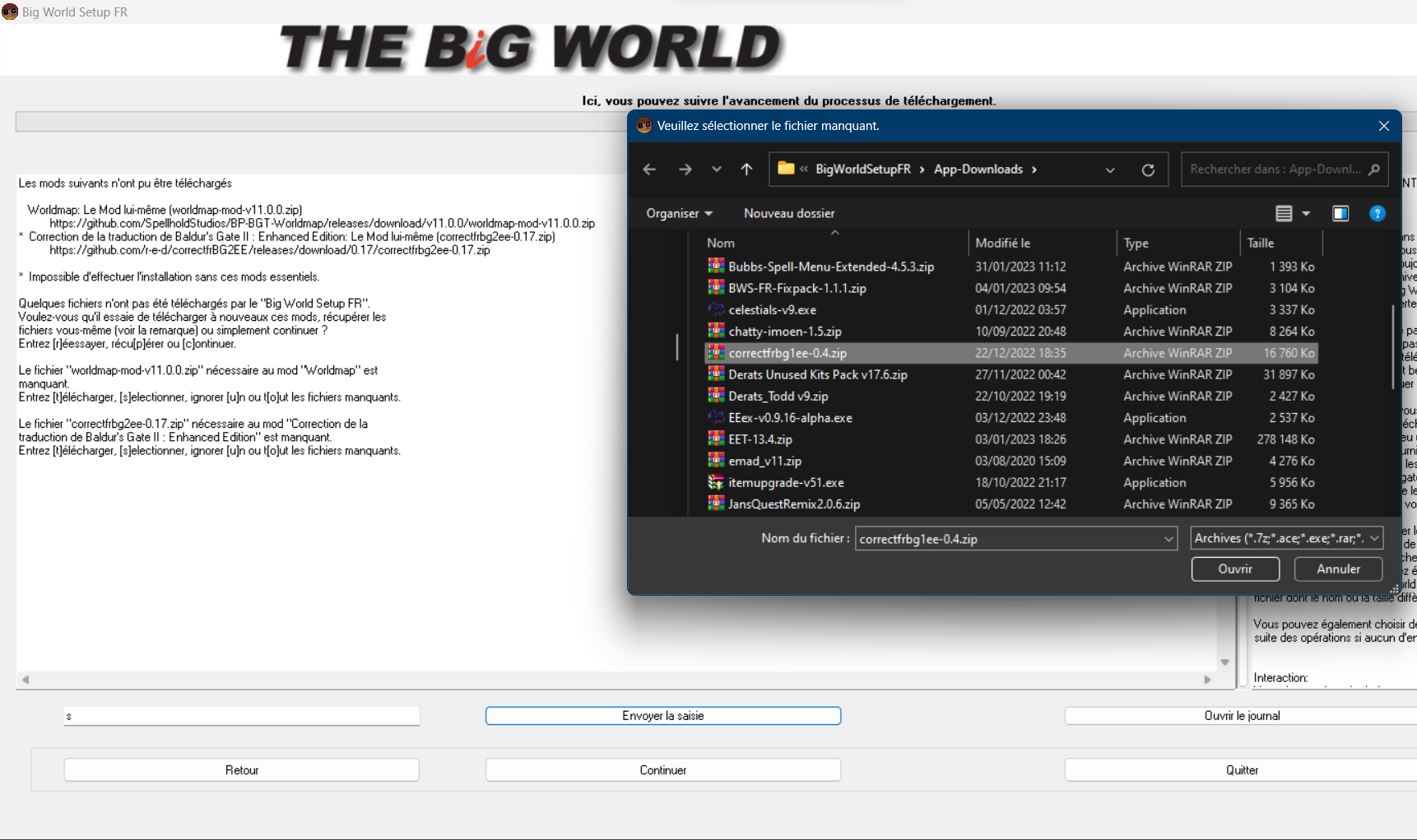The image size is (1417, 840).
Task: Click the Quitter button in Big World Setup
Action: tap(1241, 770)
